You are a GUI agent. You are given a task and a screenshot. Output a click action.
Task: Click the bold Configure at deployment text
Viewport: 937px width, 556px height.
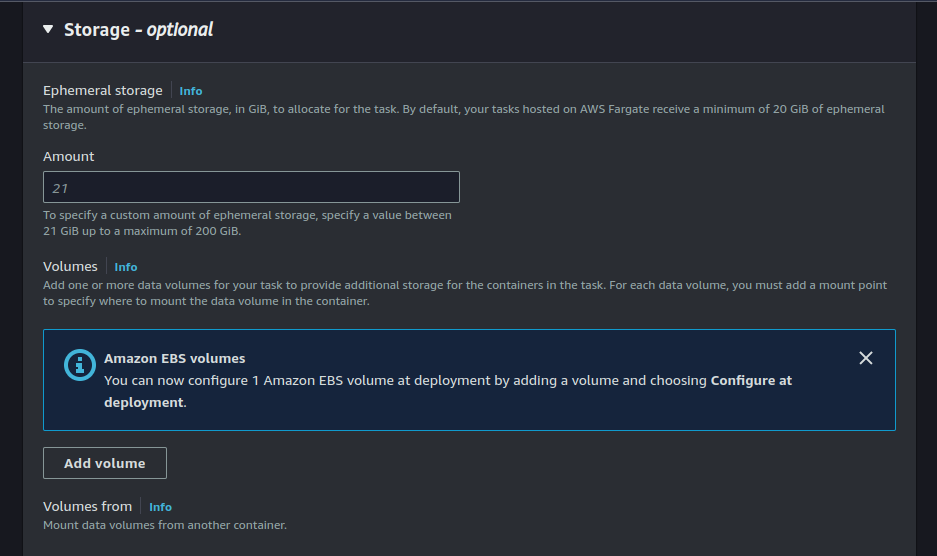[x=751, y=381]
